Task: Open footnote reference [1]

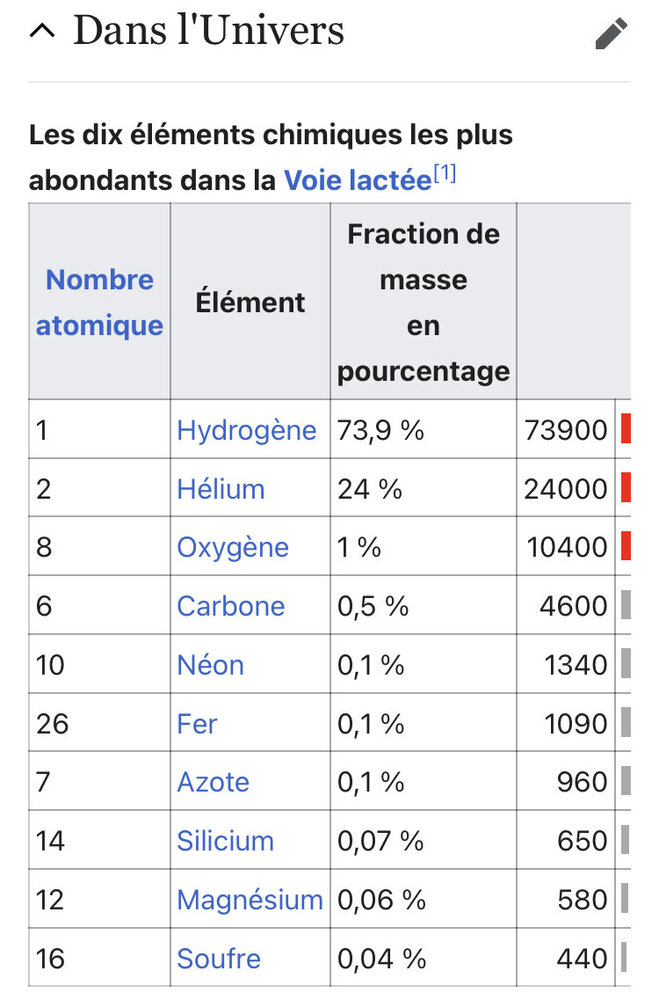Action: [x=445, y=173]
